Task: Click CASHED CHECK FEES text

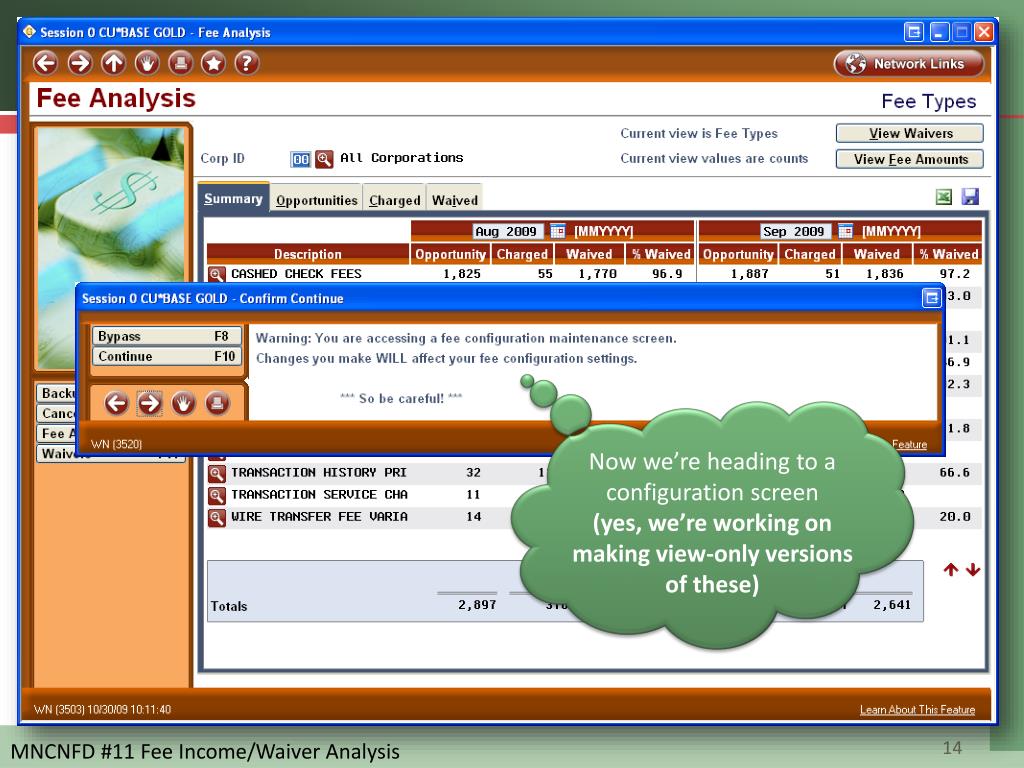Action: [x=296, y=274]
